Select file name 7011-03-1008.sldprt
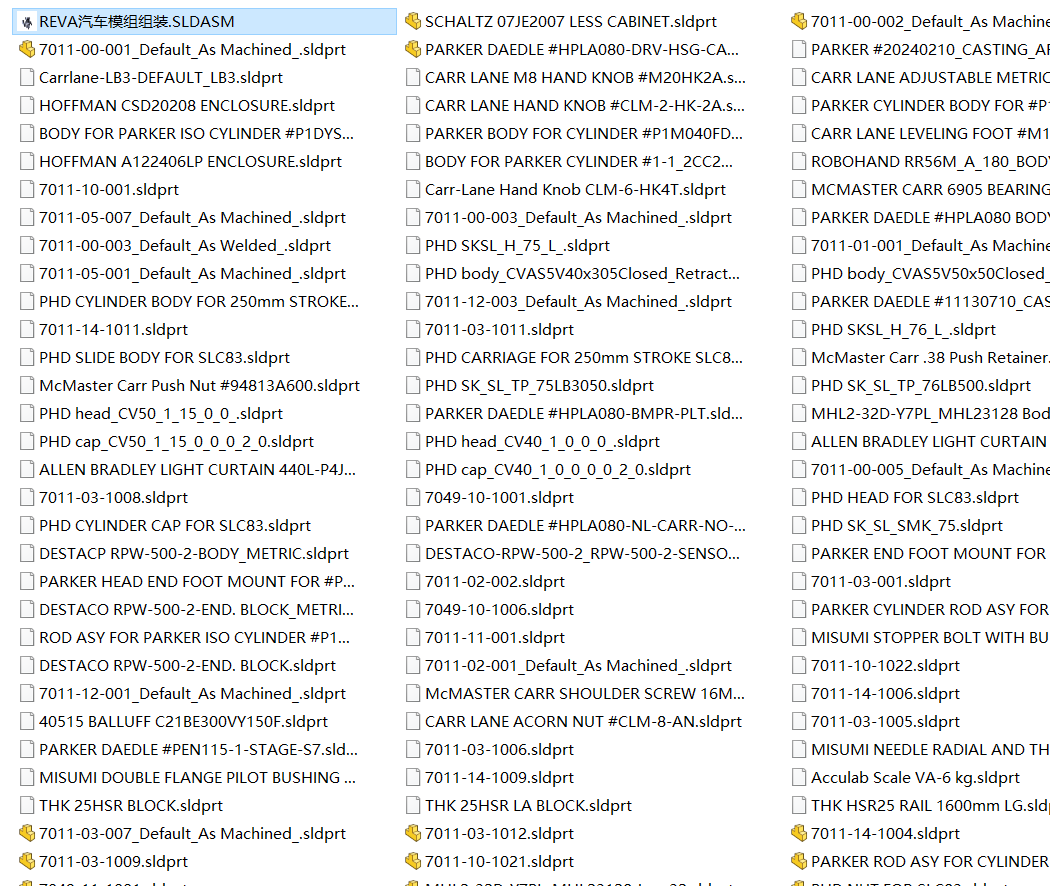The height and width of the screenshot is (888, 1050). point(113,498)
